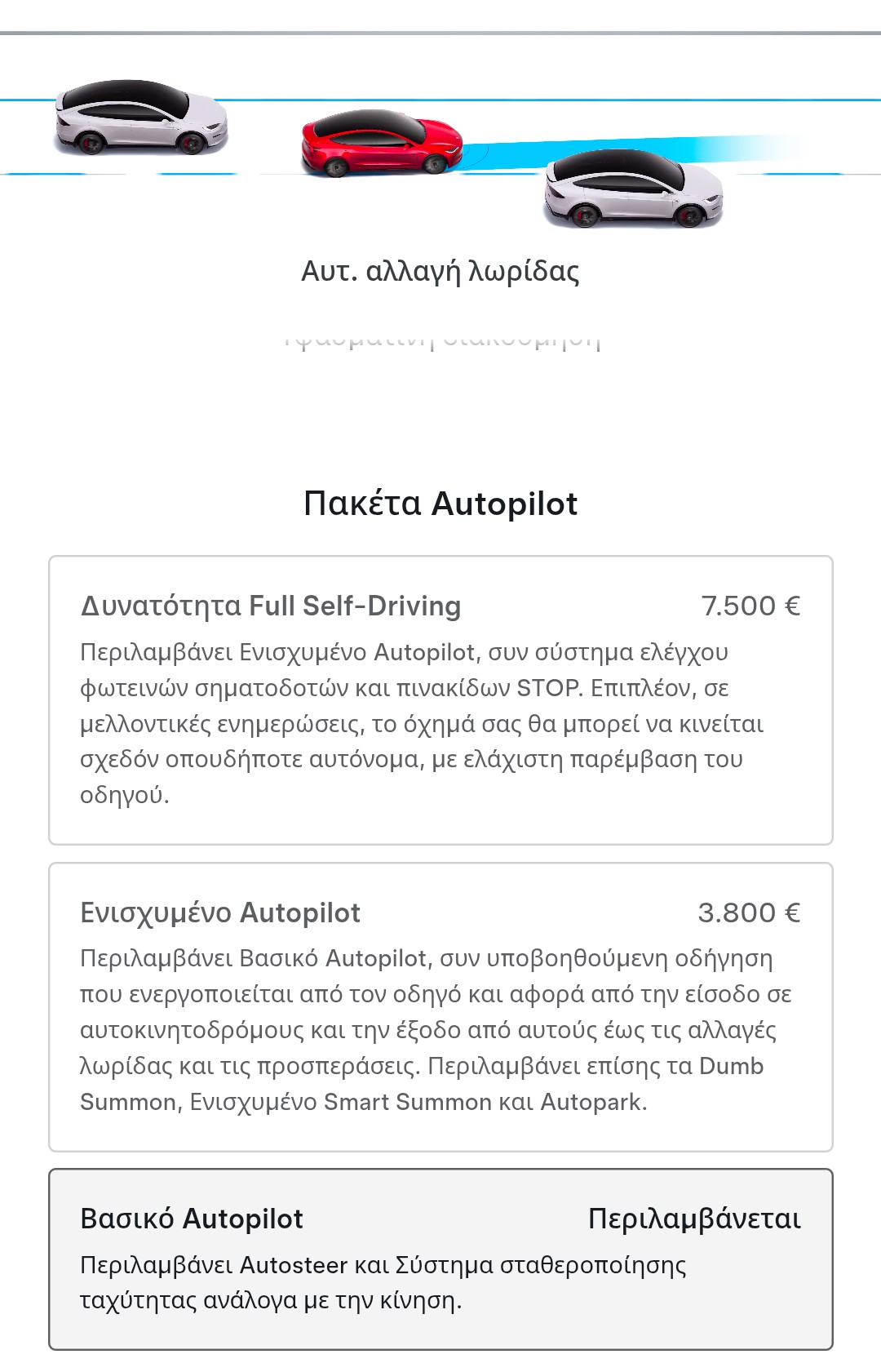
Task: Click the Πακέτα Autopilot heading
Action: [x=440, y=504]
